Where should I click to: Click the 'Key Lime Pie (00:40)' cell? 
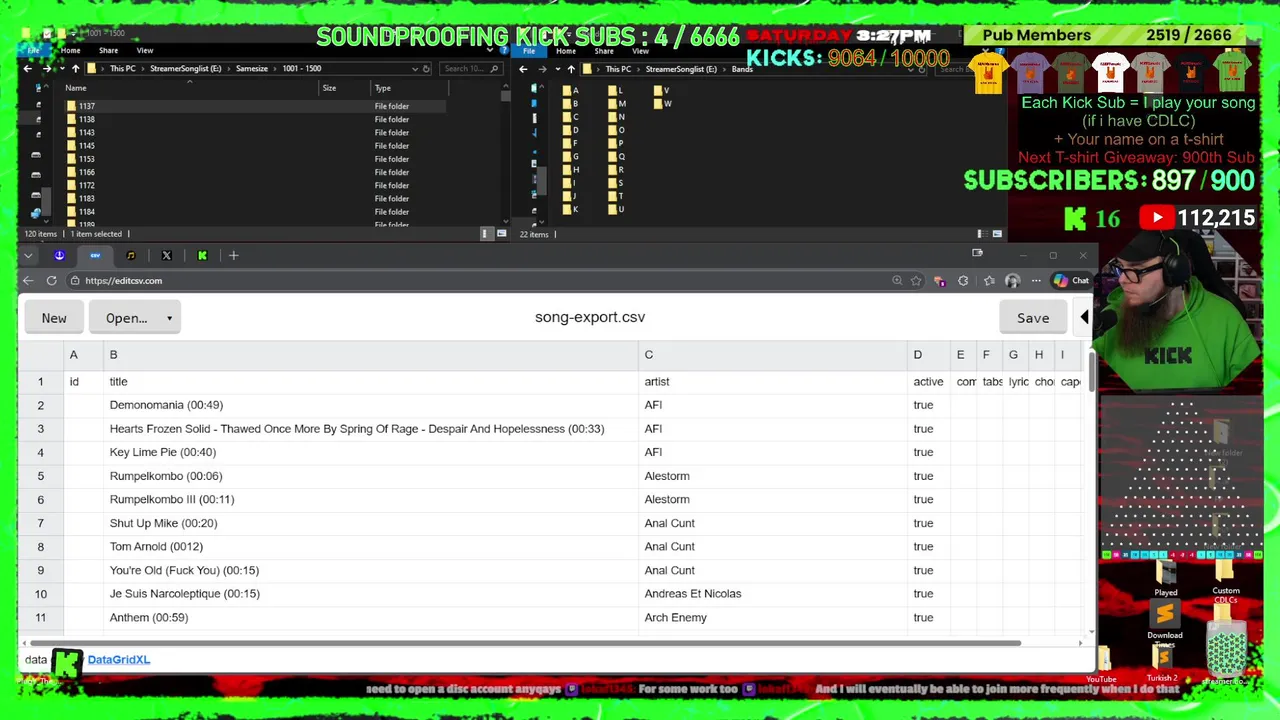pyautogui.click(x=371, y=452)
